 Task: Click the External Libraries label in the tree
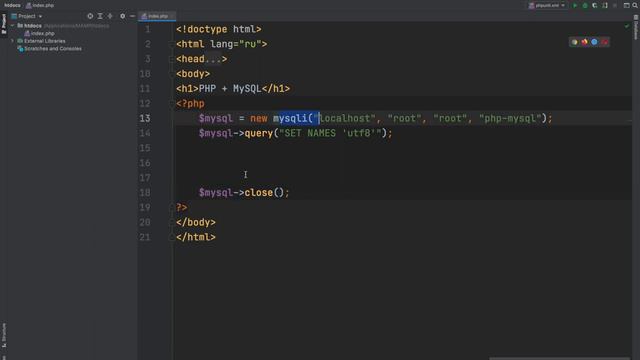point(44,41)
